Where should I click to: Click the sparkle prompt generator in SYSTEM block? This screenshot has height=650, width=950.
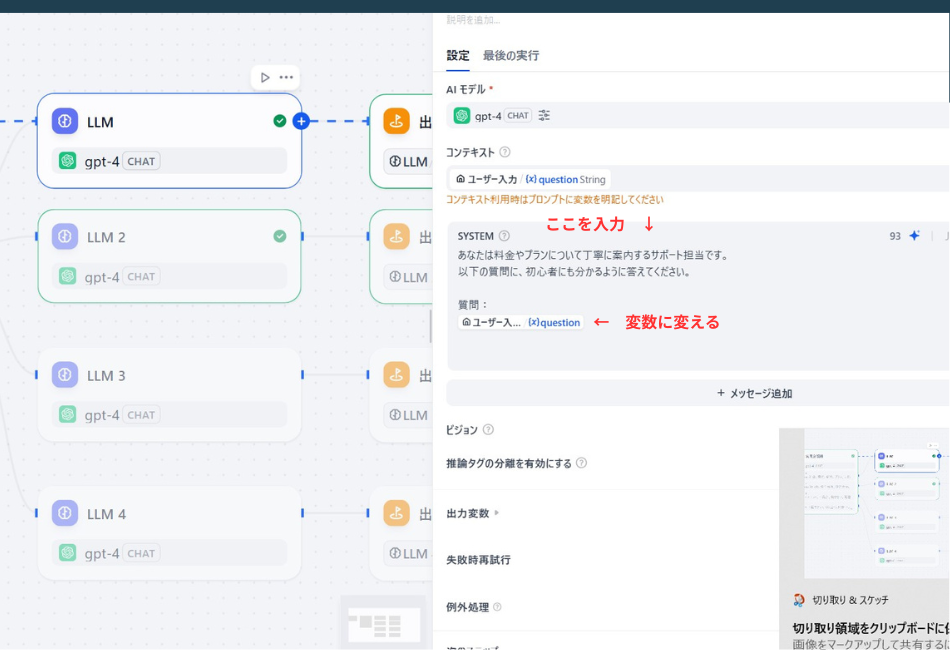pos(916,235)
